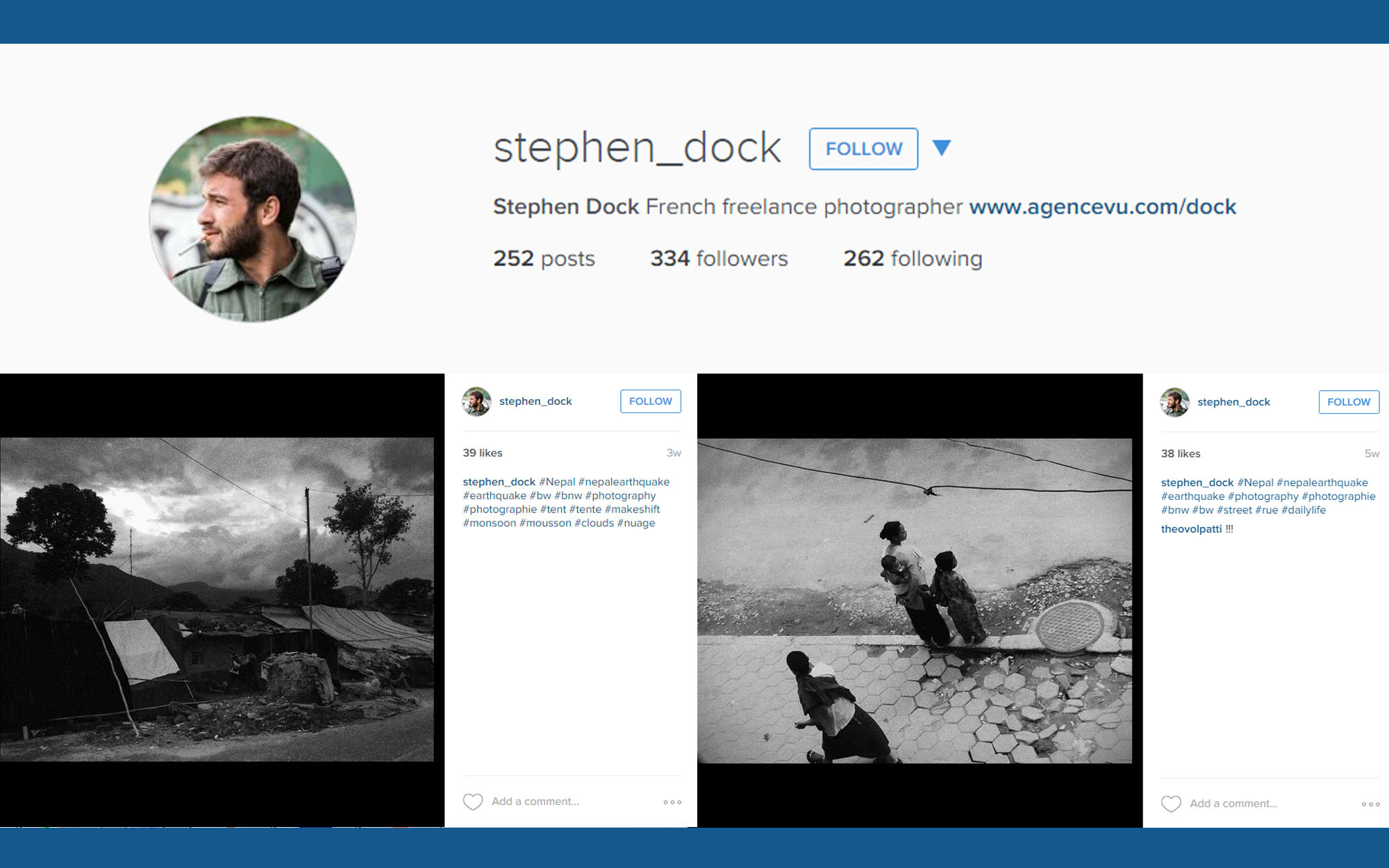Click the #monsoon hashtag
Viewport: 1389px width, 868px height.
(490, 523)
